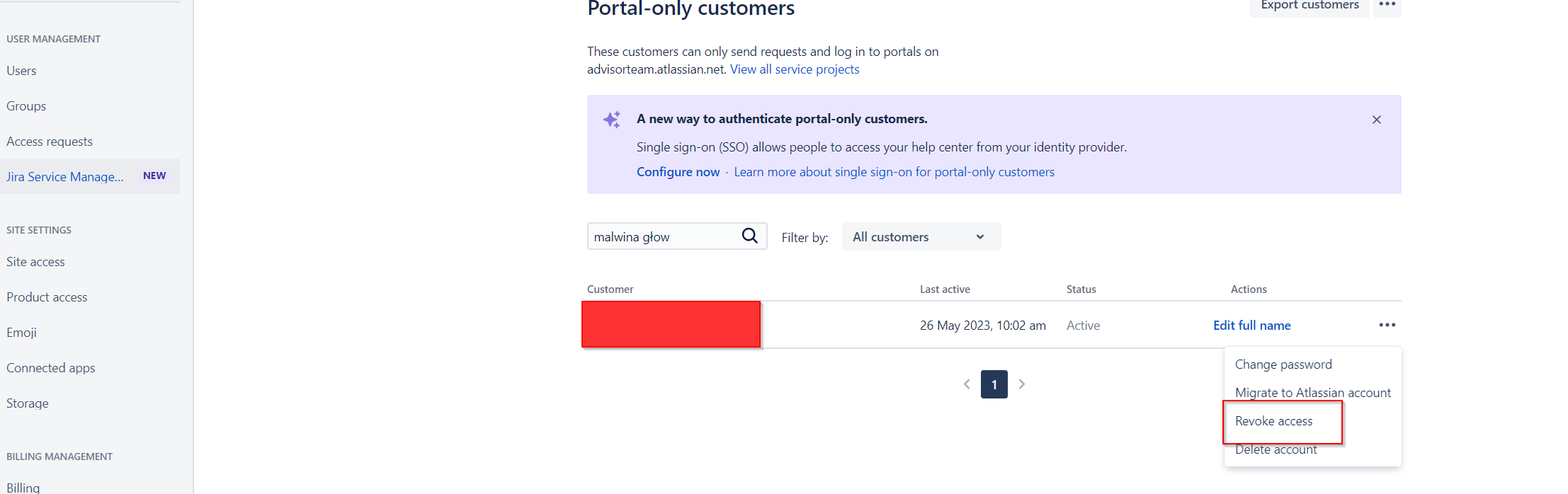Click the search magnifier icon
The width and height of the screenshot is (1568, 494).
[x=749, y=236]
